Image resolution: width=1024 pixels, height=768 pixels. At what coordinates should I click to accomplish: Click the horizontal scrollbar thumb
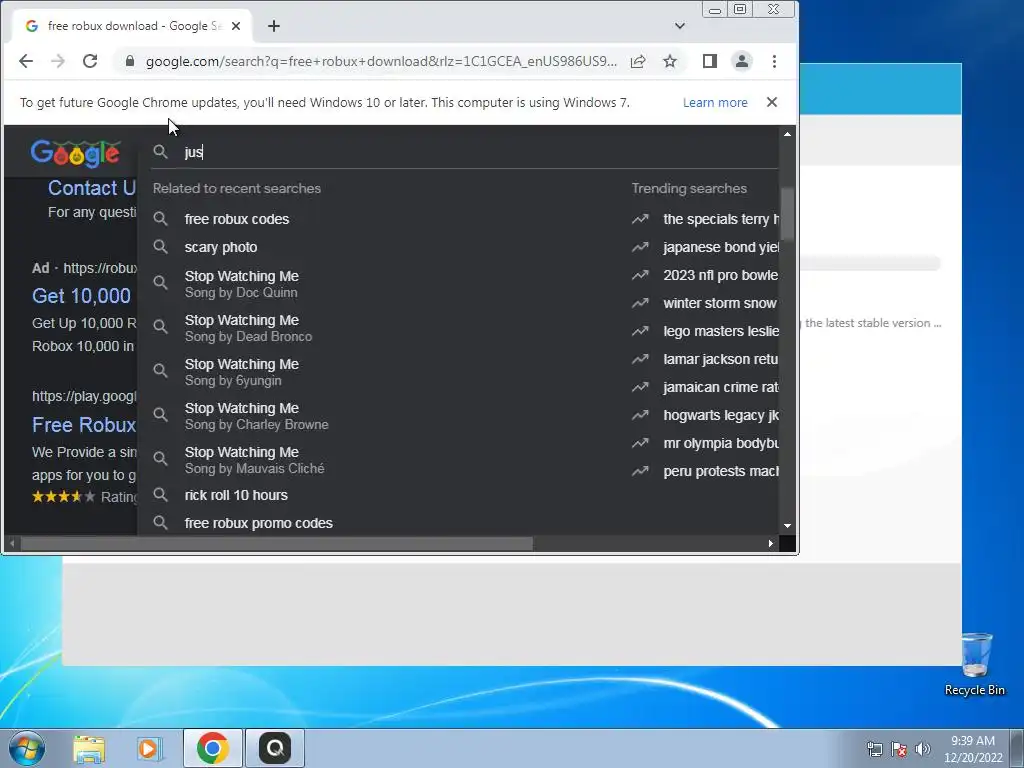(276, 544)
